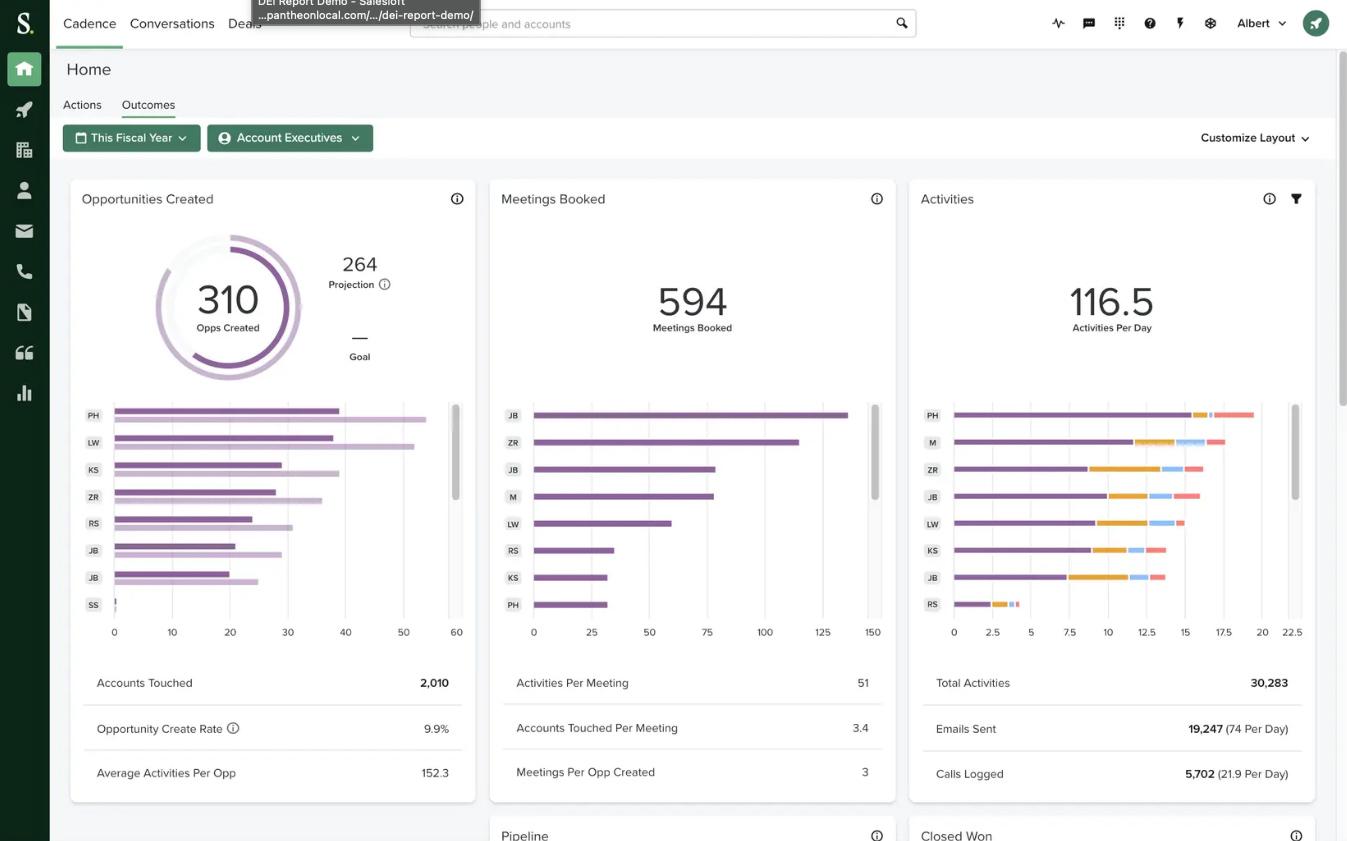
Task: Click the search magnifier icon
Action: pos(902,23)
